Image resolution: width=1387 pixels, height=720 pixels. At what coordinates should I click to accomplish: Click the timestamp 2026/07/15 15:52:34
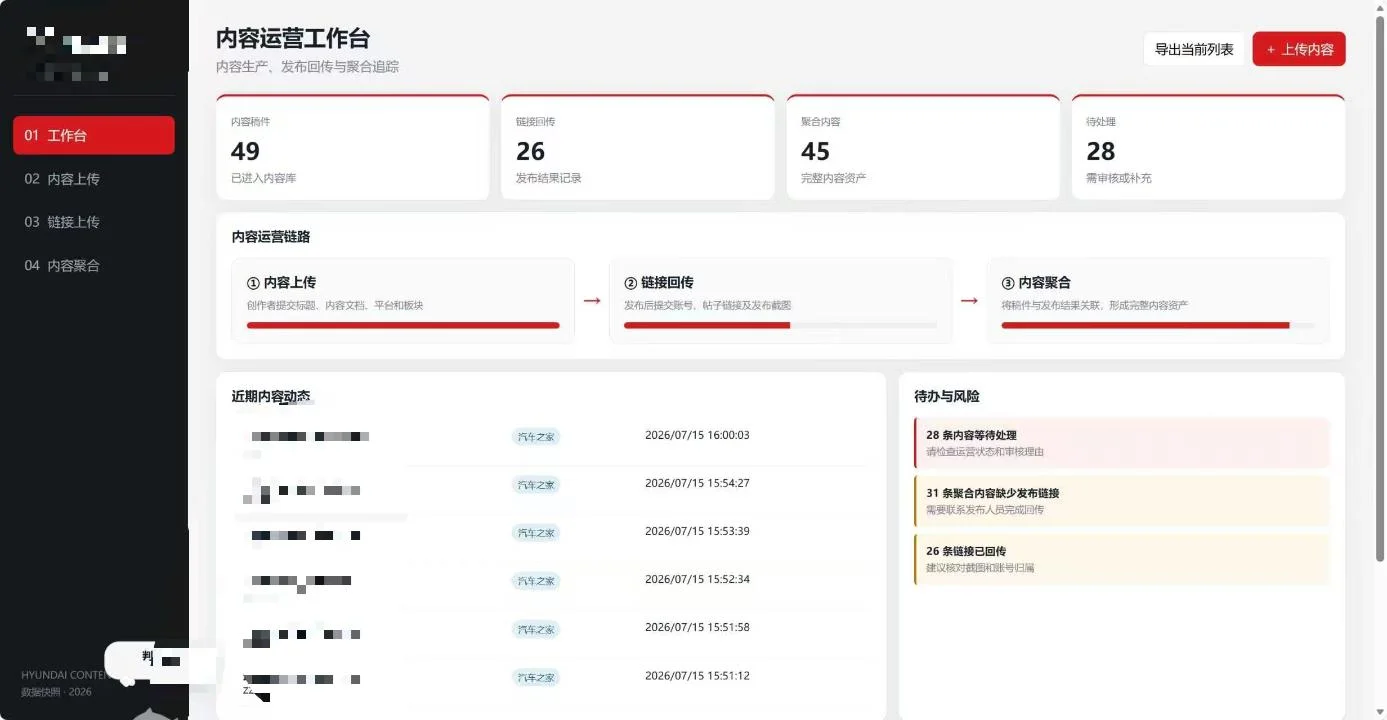pos(697,579)
